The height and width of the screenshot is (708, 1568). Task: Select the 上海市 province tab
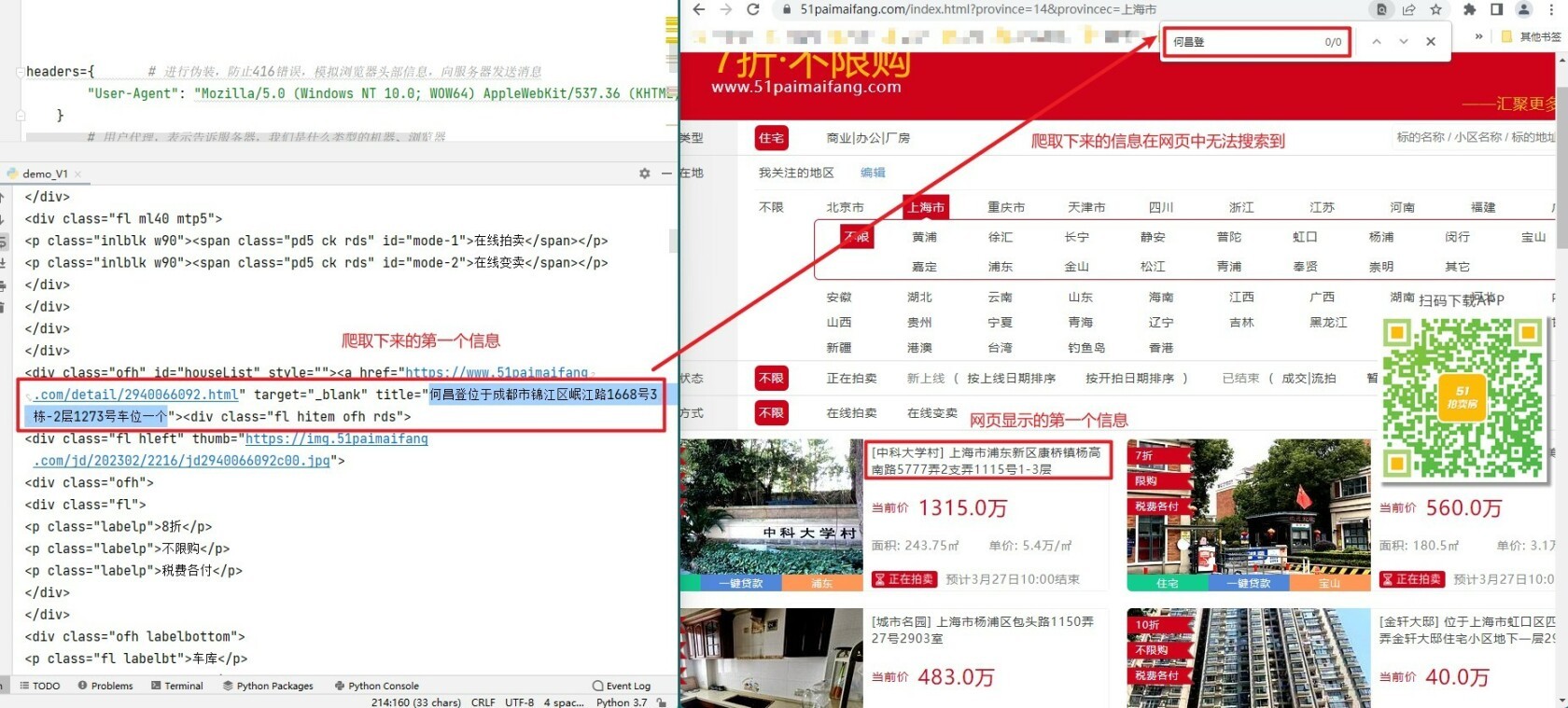tap(926, 207)
